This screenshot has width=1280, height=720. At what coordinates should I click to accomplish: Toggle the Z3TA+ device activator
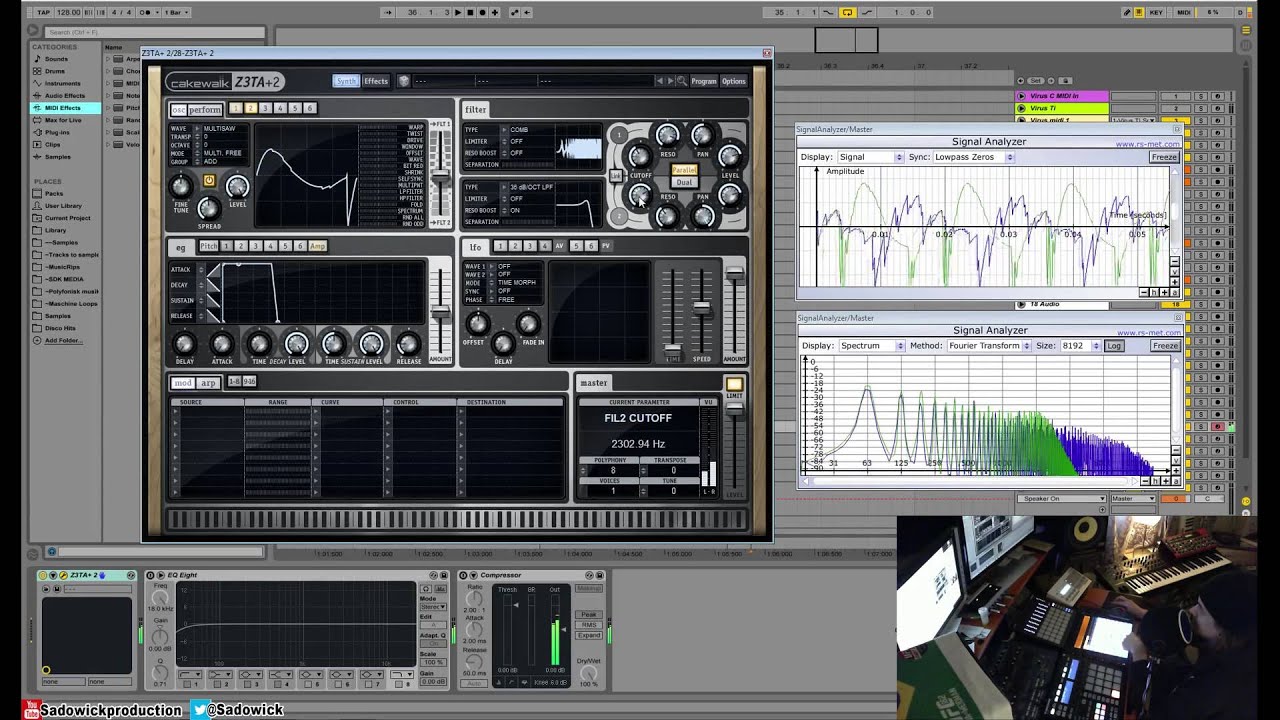(45, 575)
